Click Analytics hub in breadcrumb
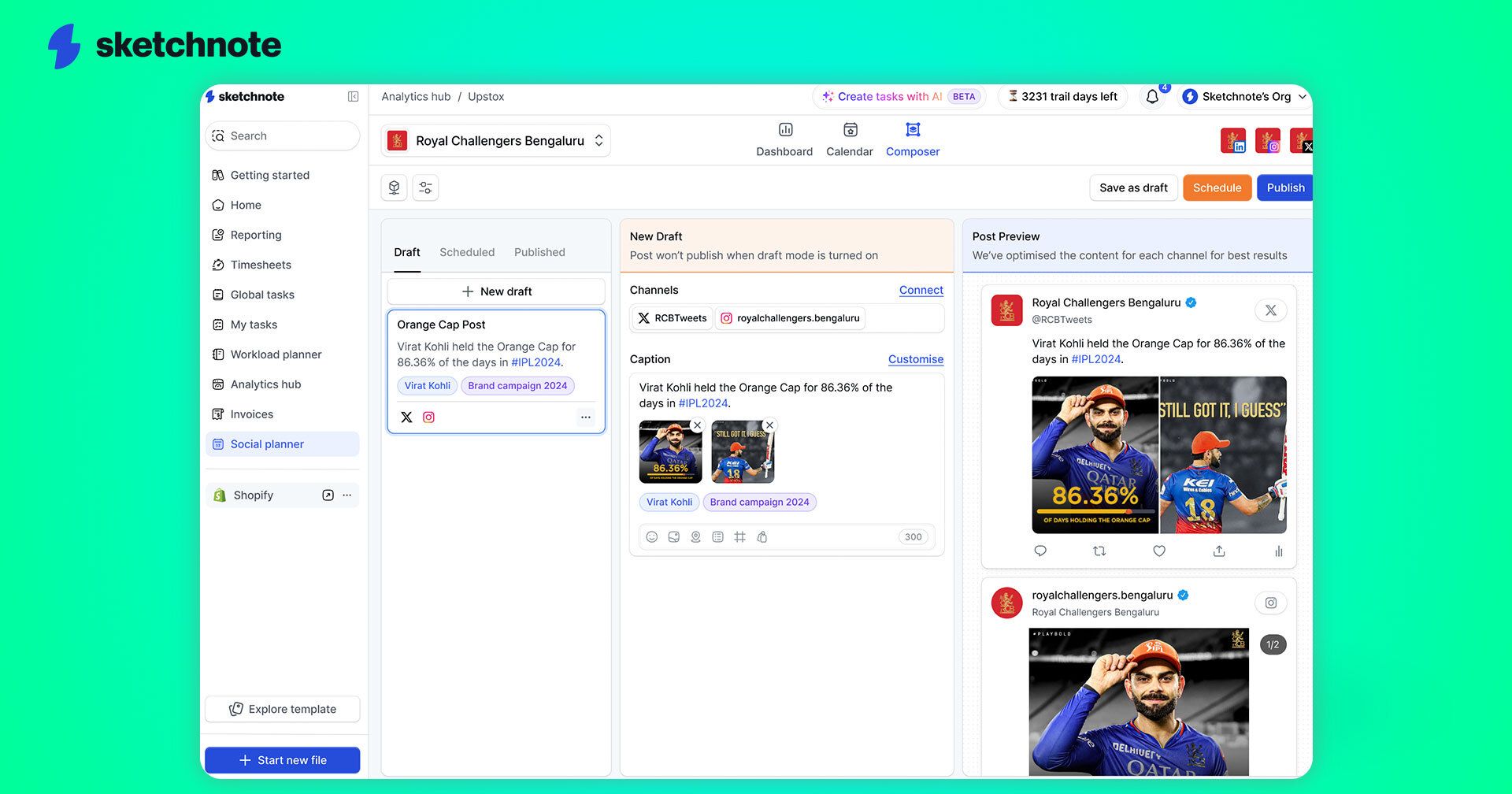Image resolution: width=1512 pixels, height=794 pixels. coord(416,97)
